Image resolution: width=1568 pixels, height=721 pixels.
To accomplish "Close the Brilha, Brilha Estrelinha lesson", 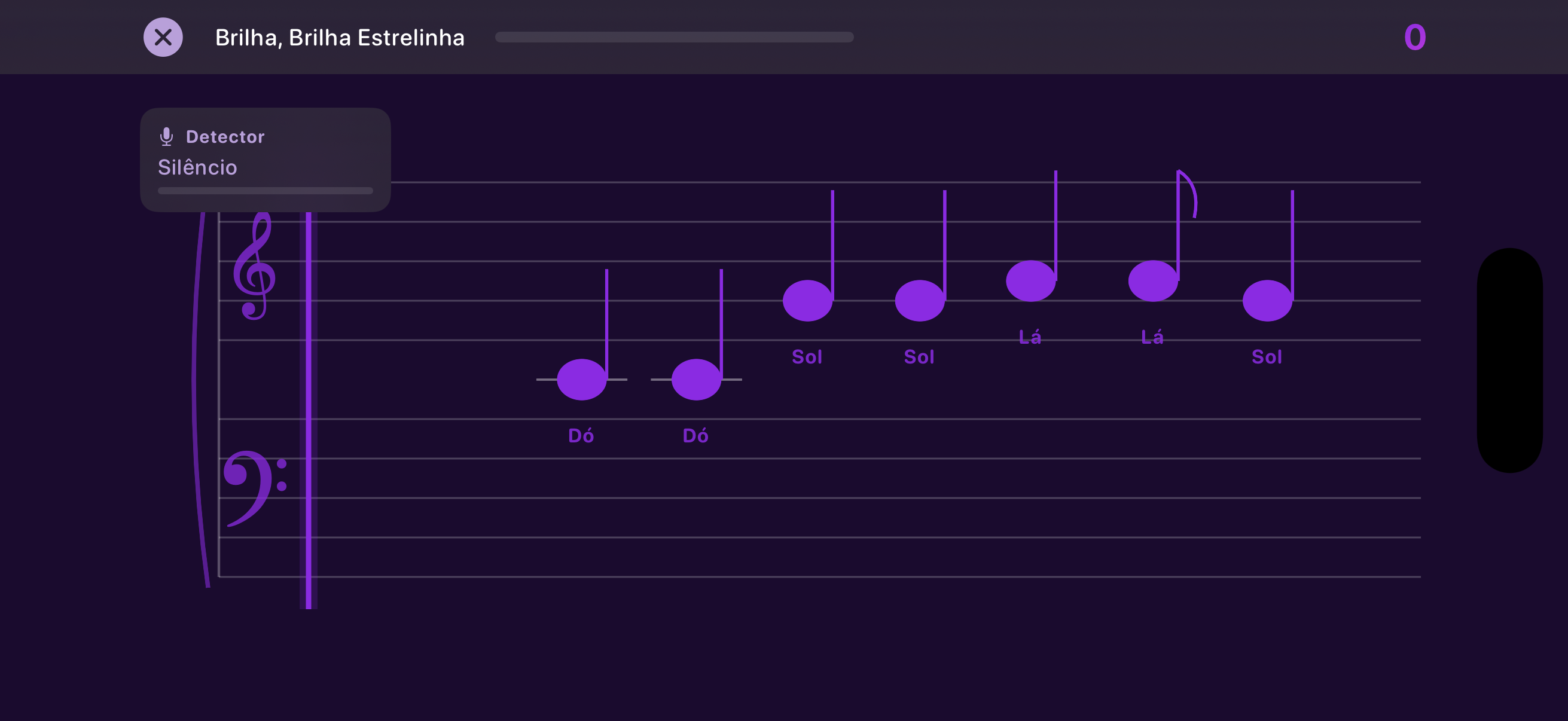I will click(x=163, y=37).
